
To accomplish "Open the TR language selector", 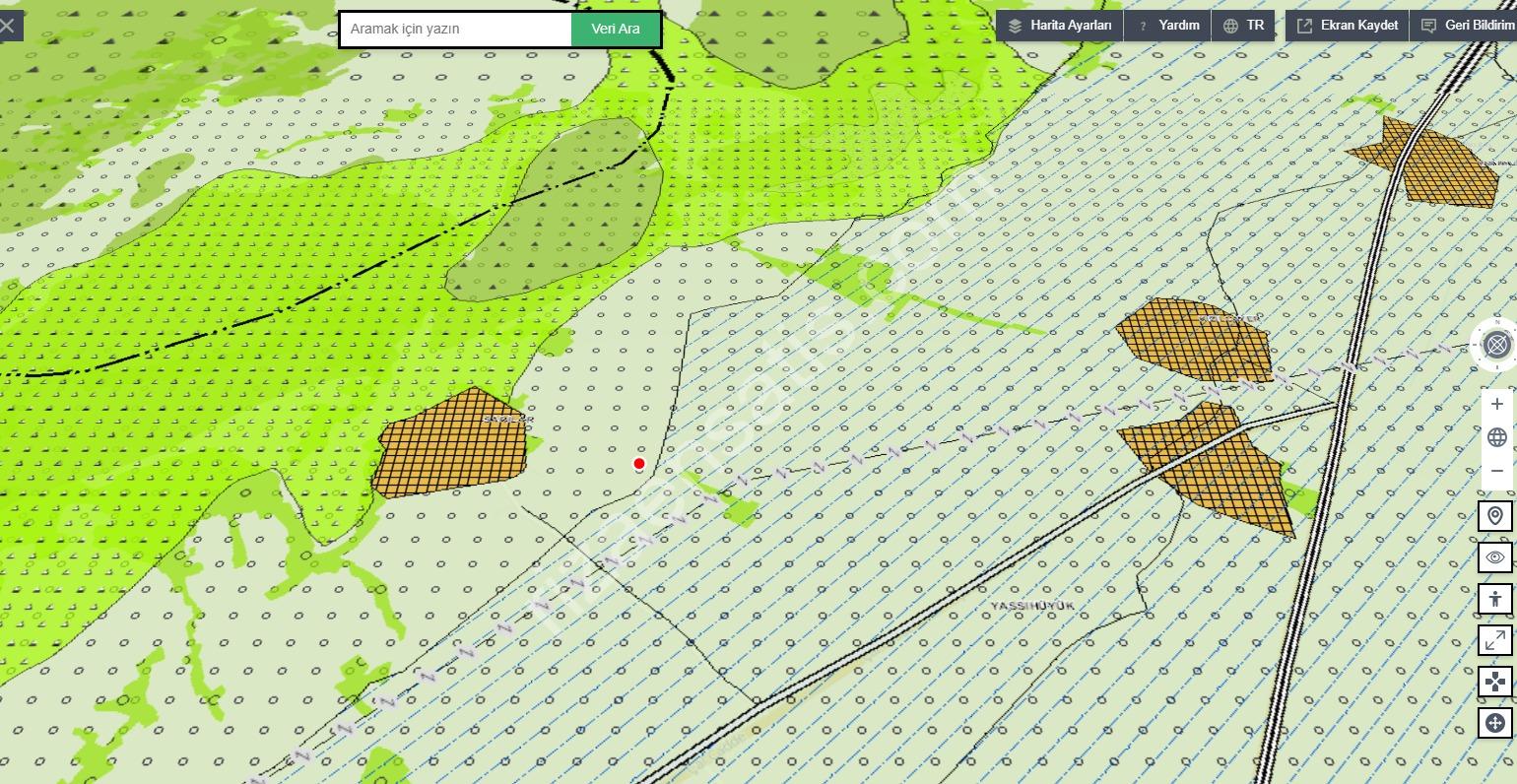I will tap(1243, 26).
